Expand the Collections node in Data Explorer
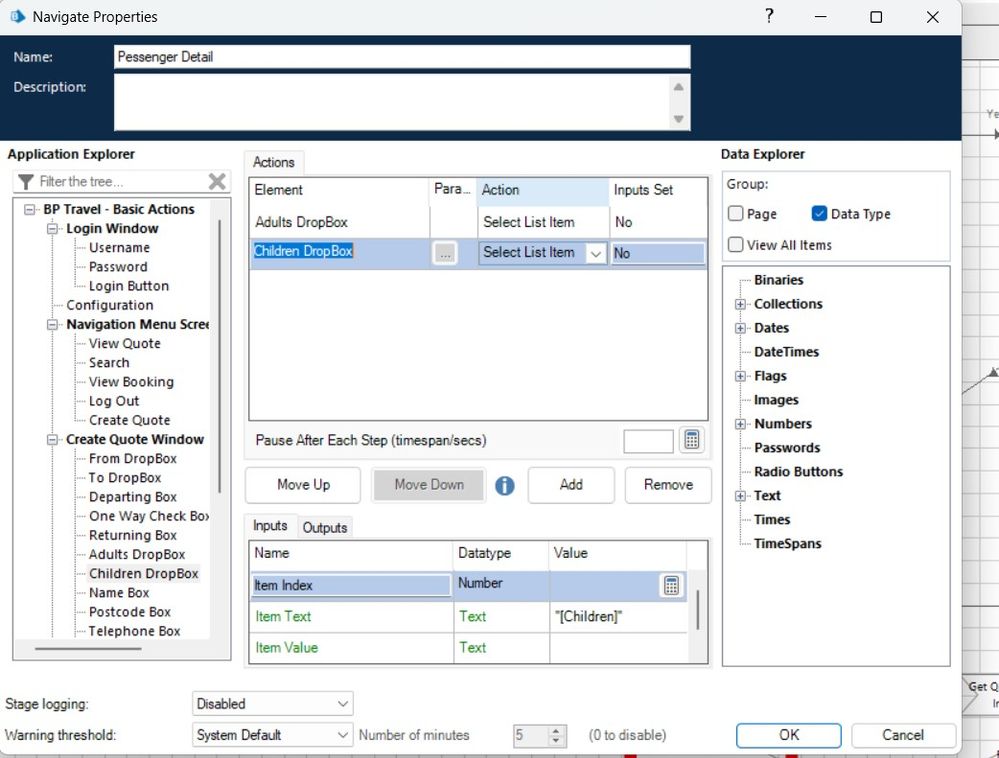Image resolution: width=999 pixels, height=758 pixels. point(741,304)
